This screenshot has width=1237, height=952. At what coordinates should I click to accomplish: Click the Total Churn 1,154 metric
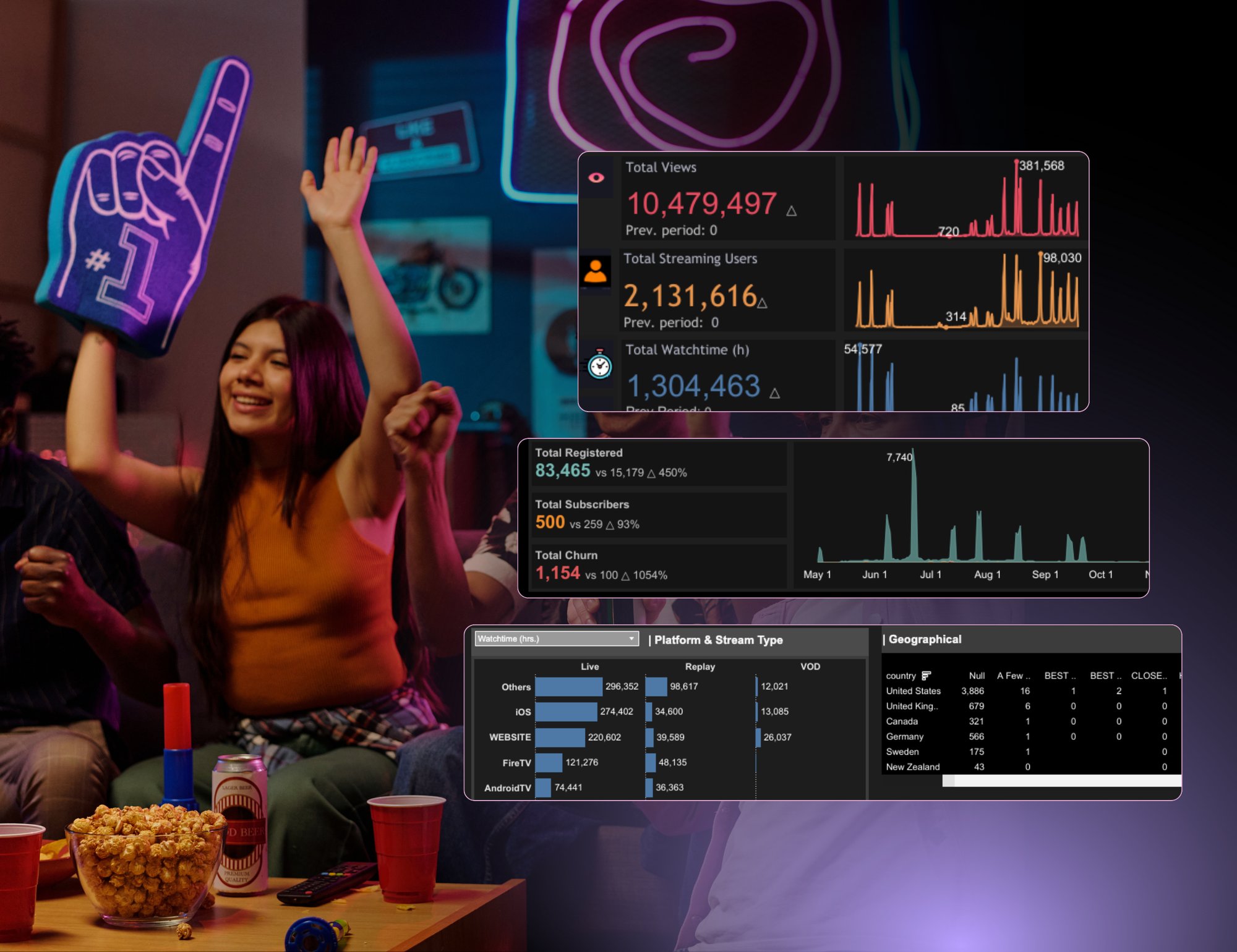pos(557,574)
